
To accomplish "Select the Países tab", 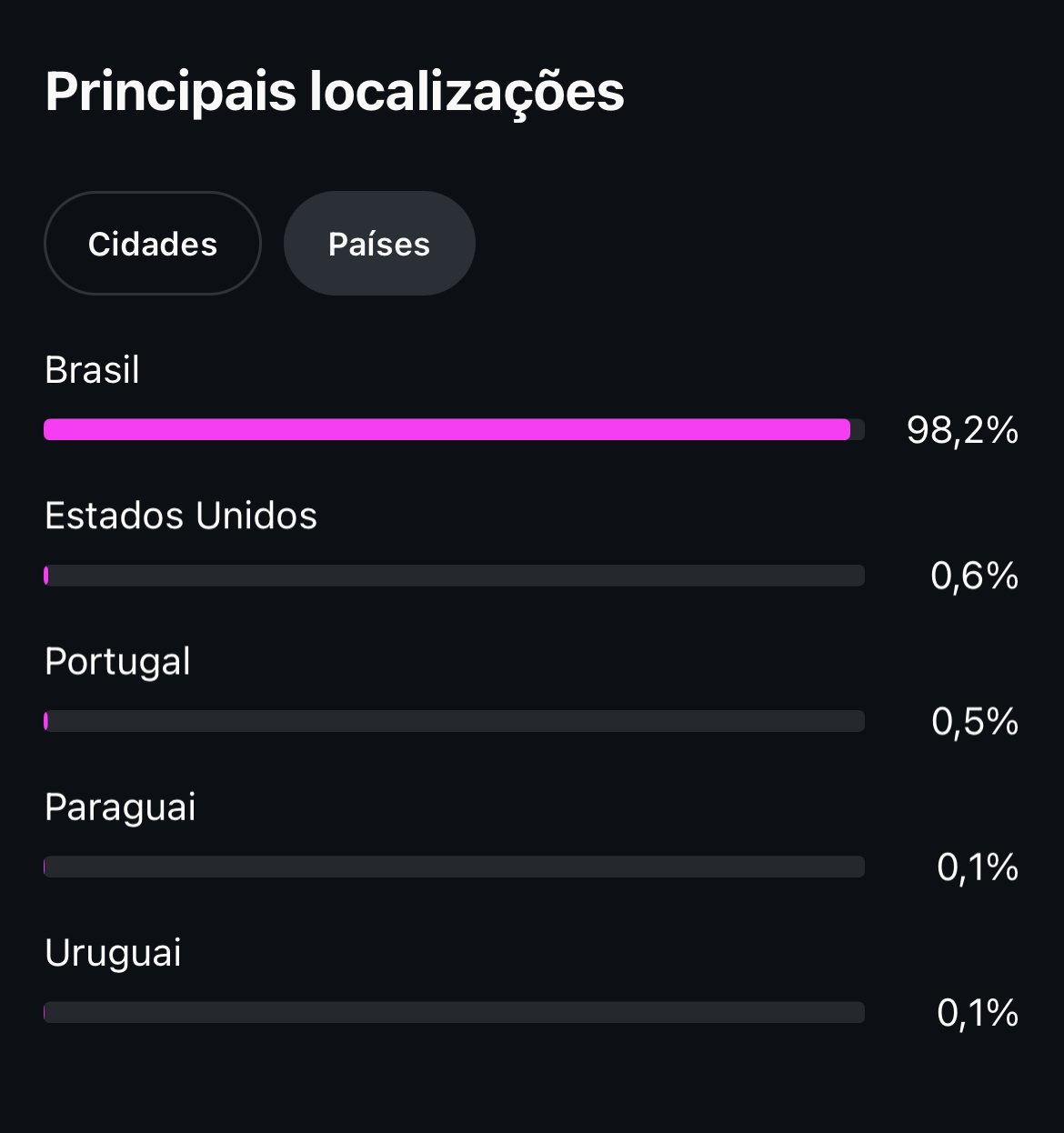I will click(x=379, y=243).
